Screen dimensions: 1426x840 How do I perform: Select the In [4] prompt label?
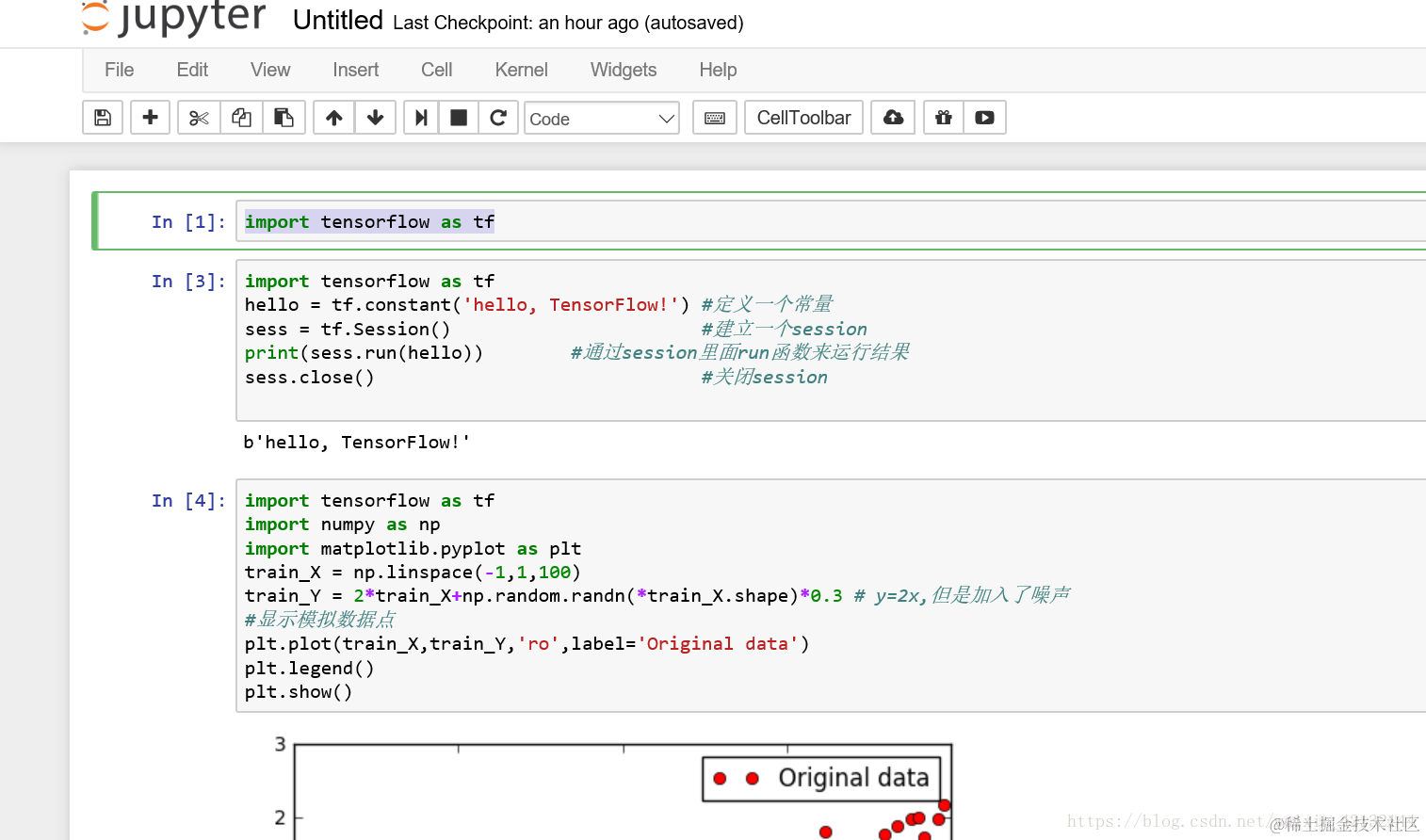click(x=188, y=500)
